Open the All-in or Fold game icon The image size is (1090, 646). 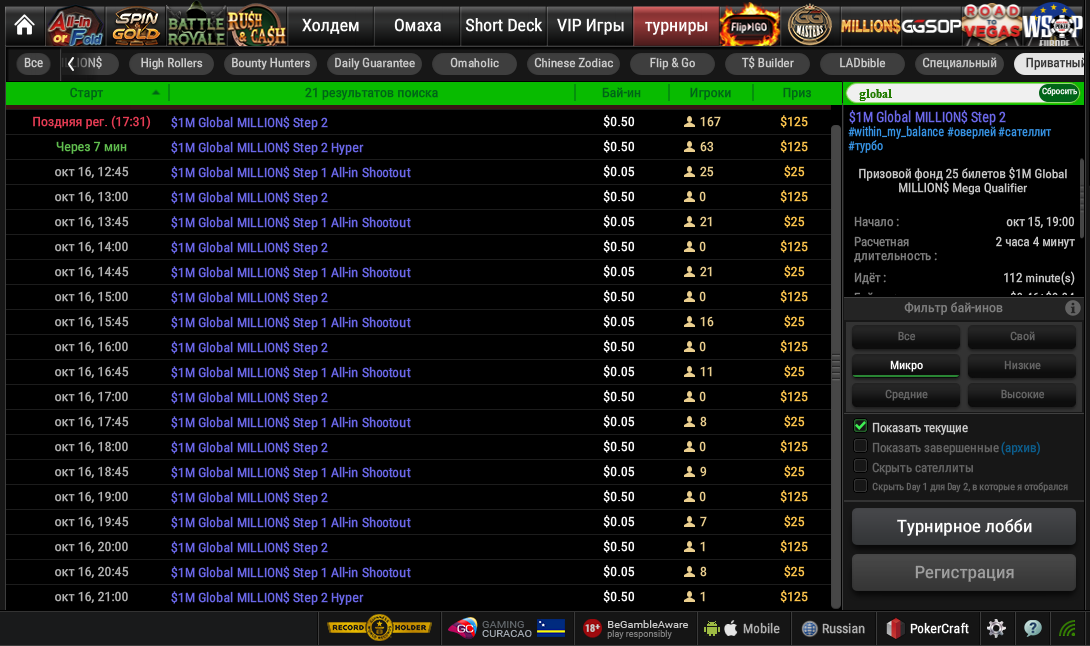(75, 25)
